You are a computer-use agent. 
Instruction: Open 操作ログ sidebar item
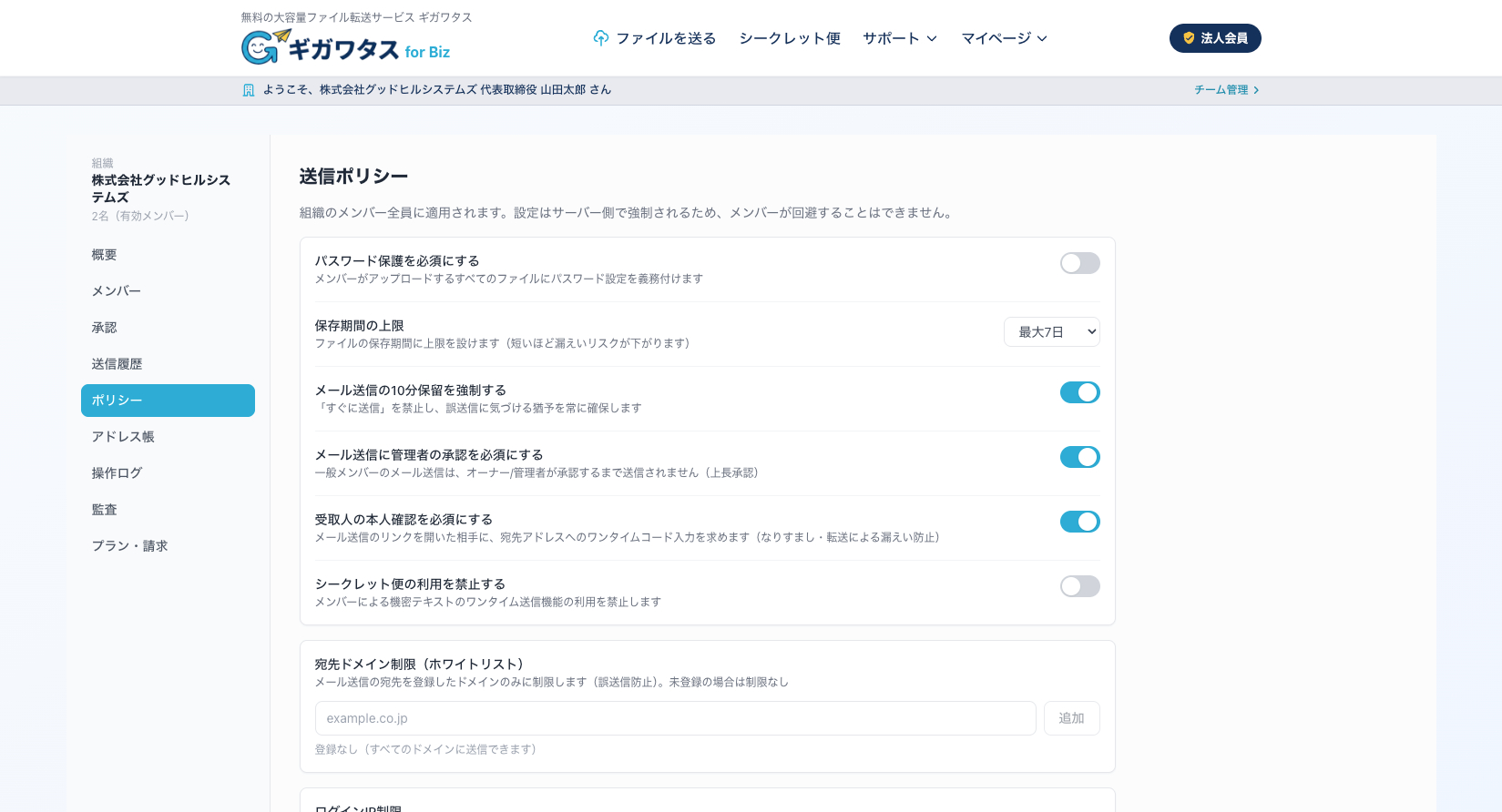pyautogui.click(x=168, y=473)
